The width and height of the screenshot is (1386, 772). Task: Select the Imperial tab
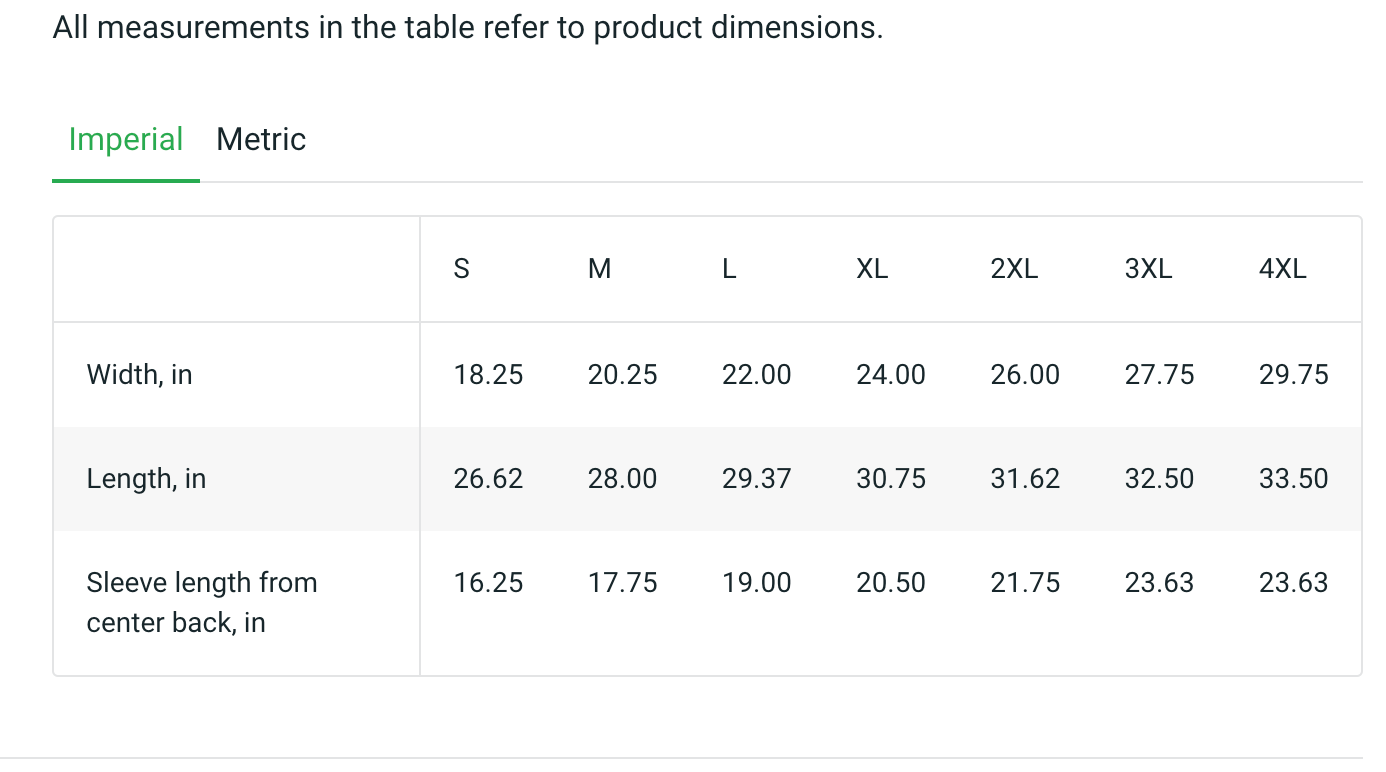126,139
